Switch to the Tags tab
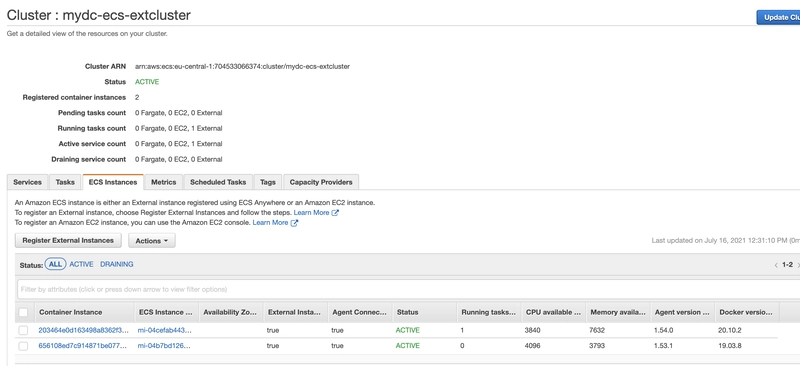800x366 pixels. (x=268, y=182)
